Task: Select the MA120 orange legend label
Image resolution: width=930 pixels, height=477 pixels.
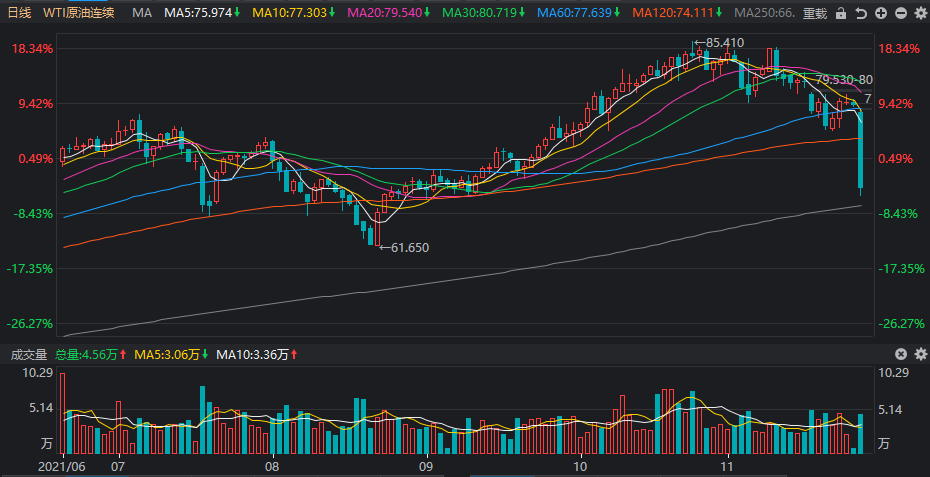Action: 677,12
